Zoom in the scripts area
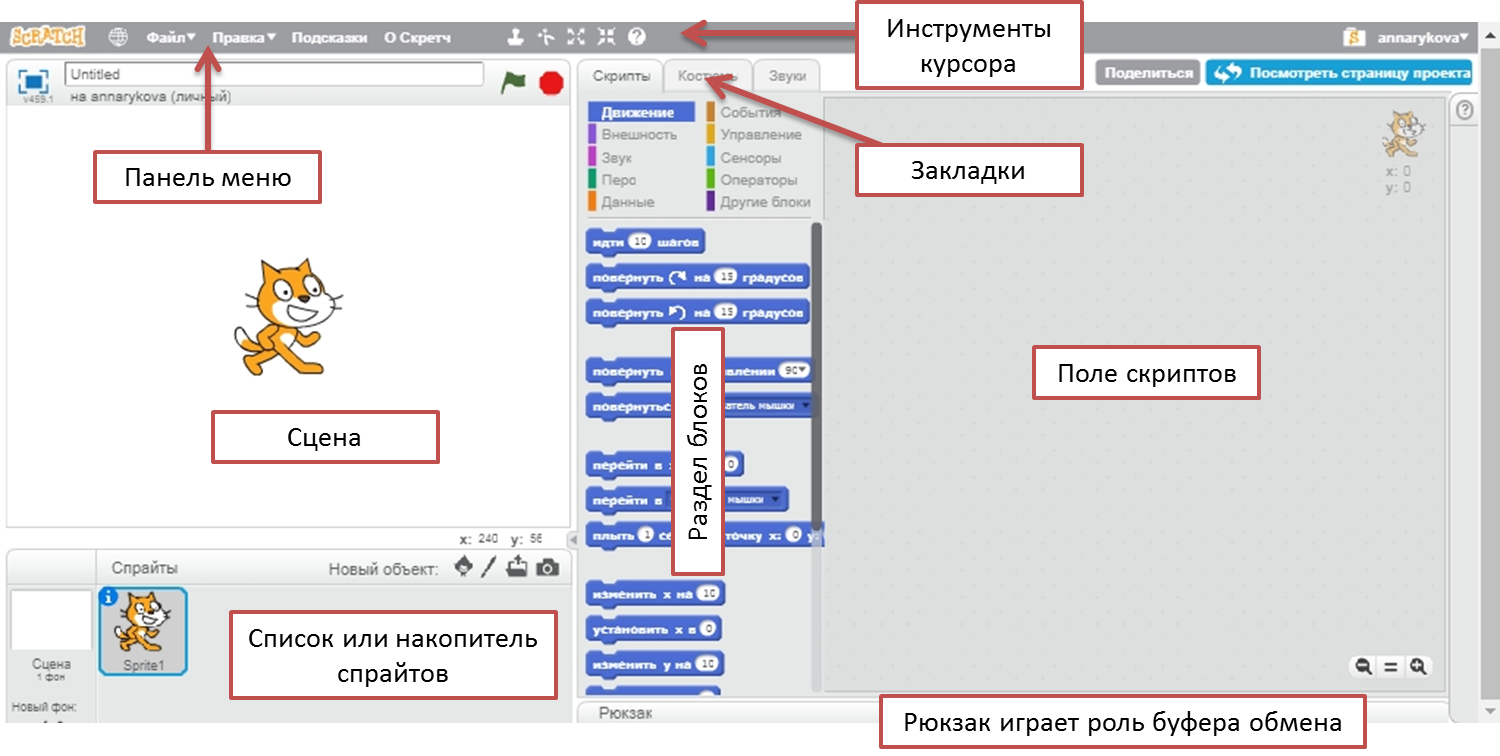The image size is (1500, 756). (x=1417, y=666)
